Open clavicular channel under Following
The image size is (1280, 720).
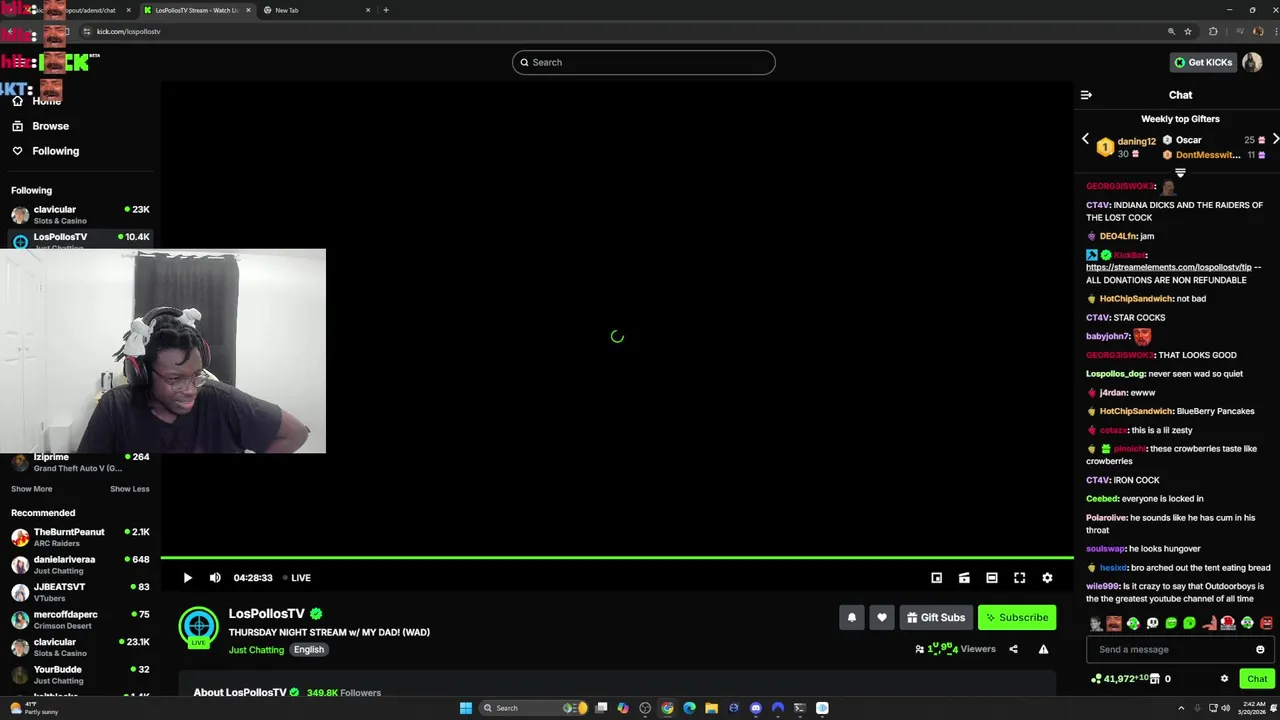coord(80,214)
